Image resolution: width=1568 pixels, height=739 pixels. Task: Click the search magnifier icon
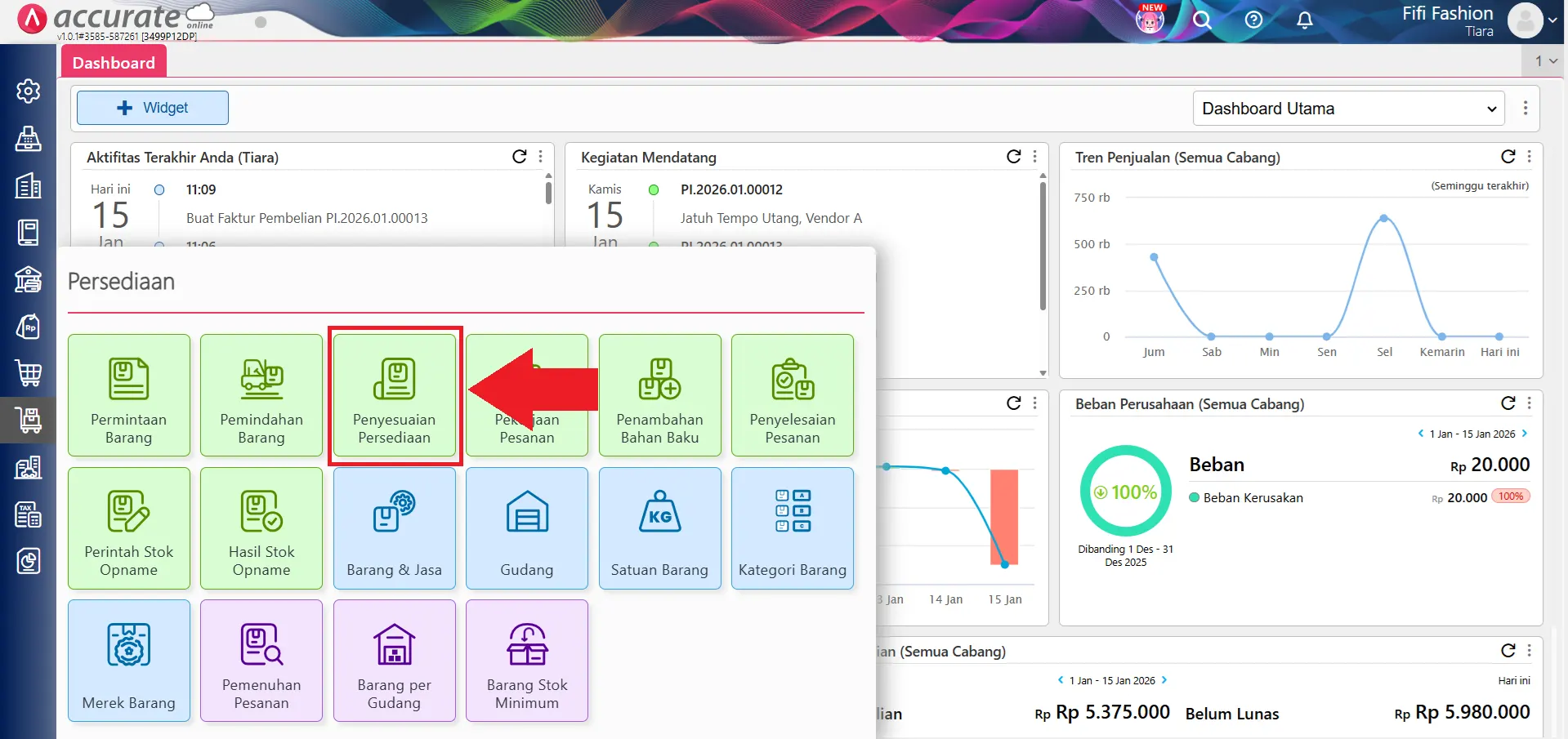(1201, 20)
